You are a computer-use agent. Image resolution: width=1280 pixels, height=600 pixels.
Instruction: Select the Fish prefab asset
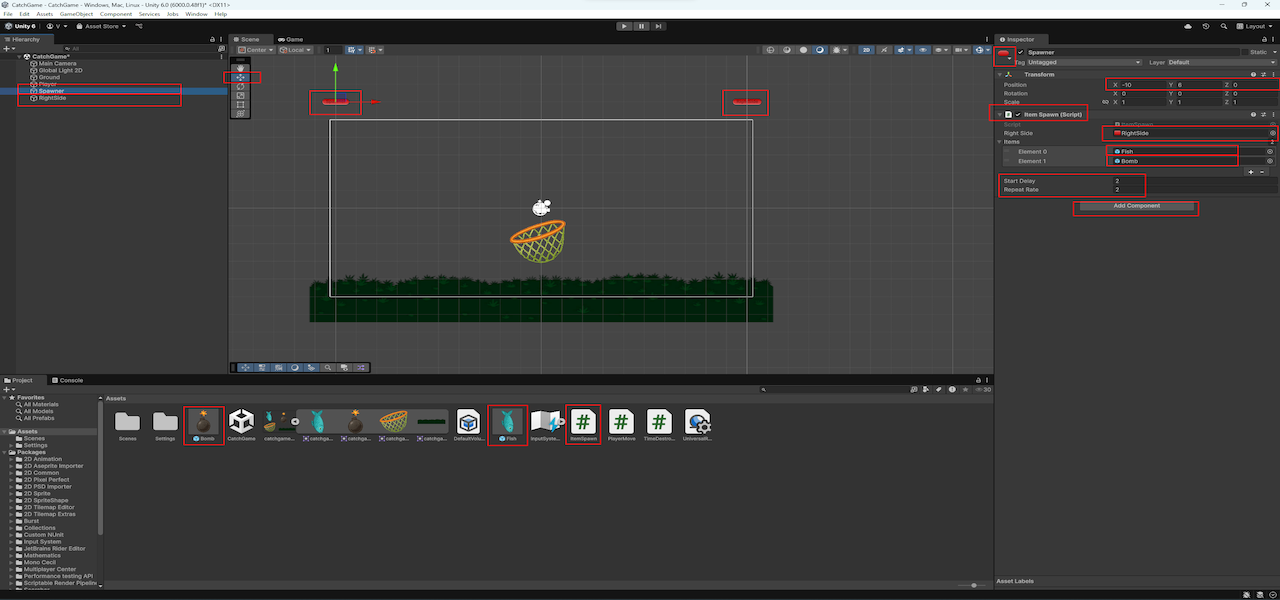pyautogui.click(x=508, y=426)
